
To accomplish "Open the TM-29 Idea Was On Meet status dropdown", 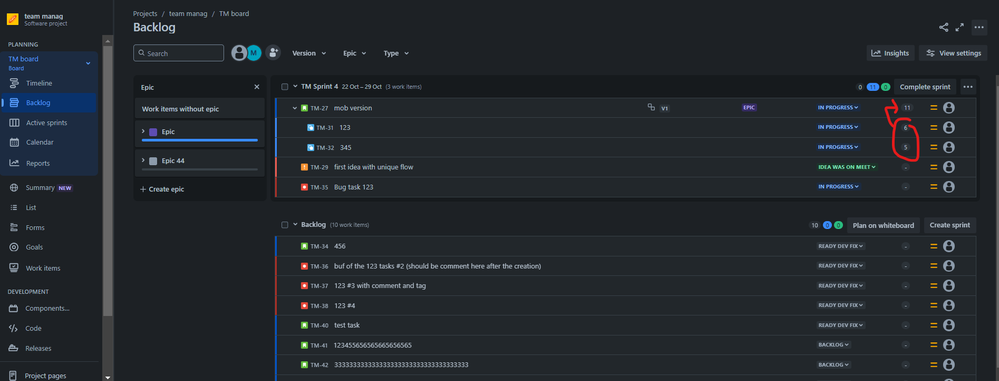I will tap(847, 167).
